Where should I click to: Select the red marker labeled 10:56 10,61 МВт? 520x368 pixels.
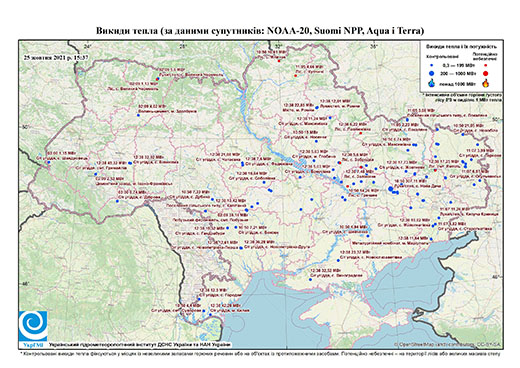(279, 61)
